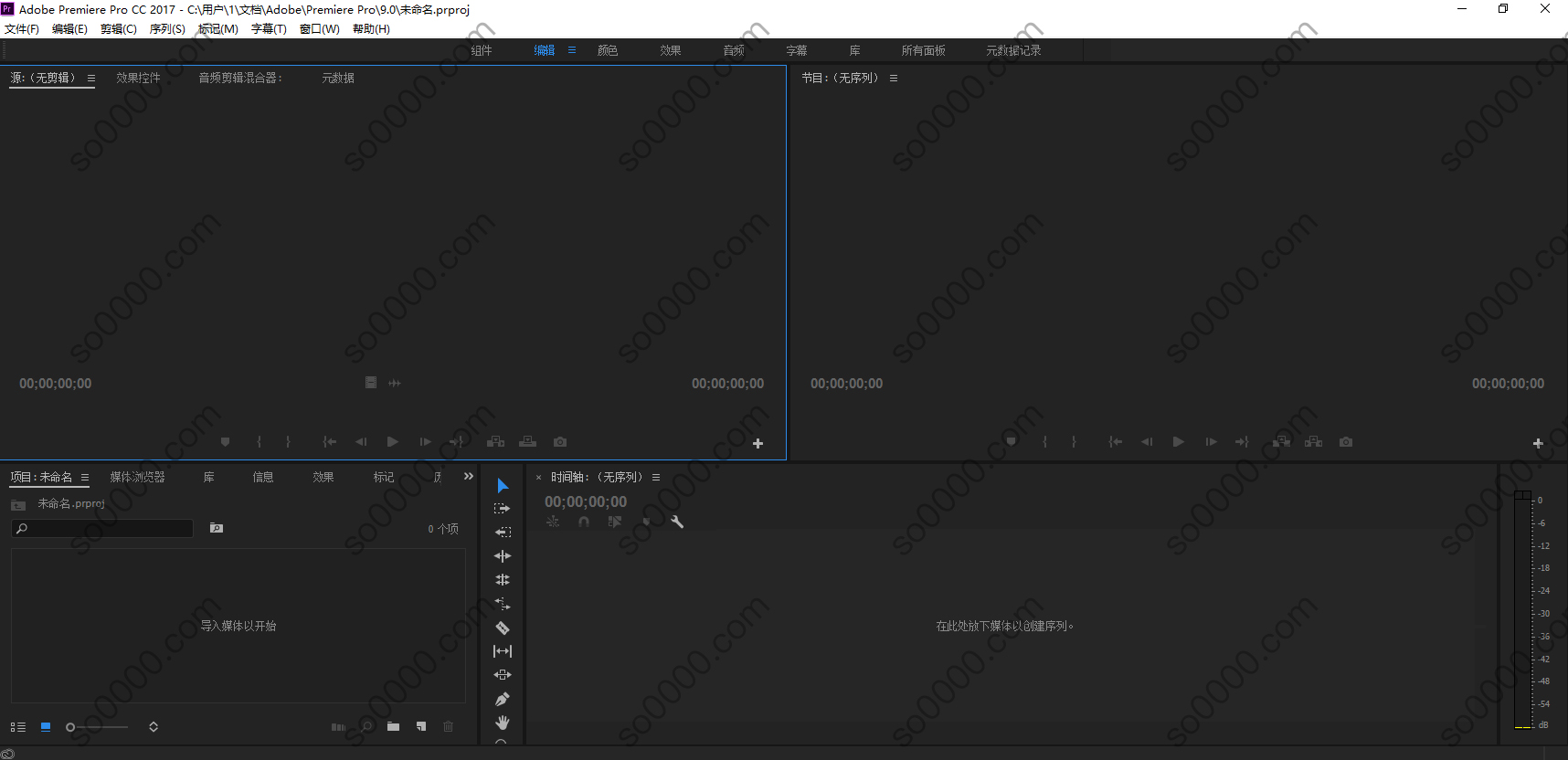Select the Ripple Edit tool
The width and height of the screenshot is (1568, 760).
tap(503, 555)
